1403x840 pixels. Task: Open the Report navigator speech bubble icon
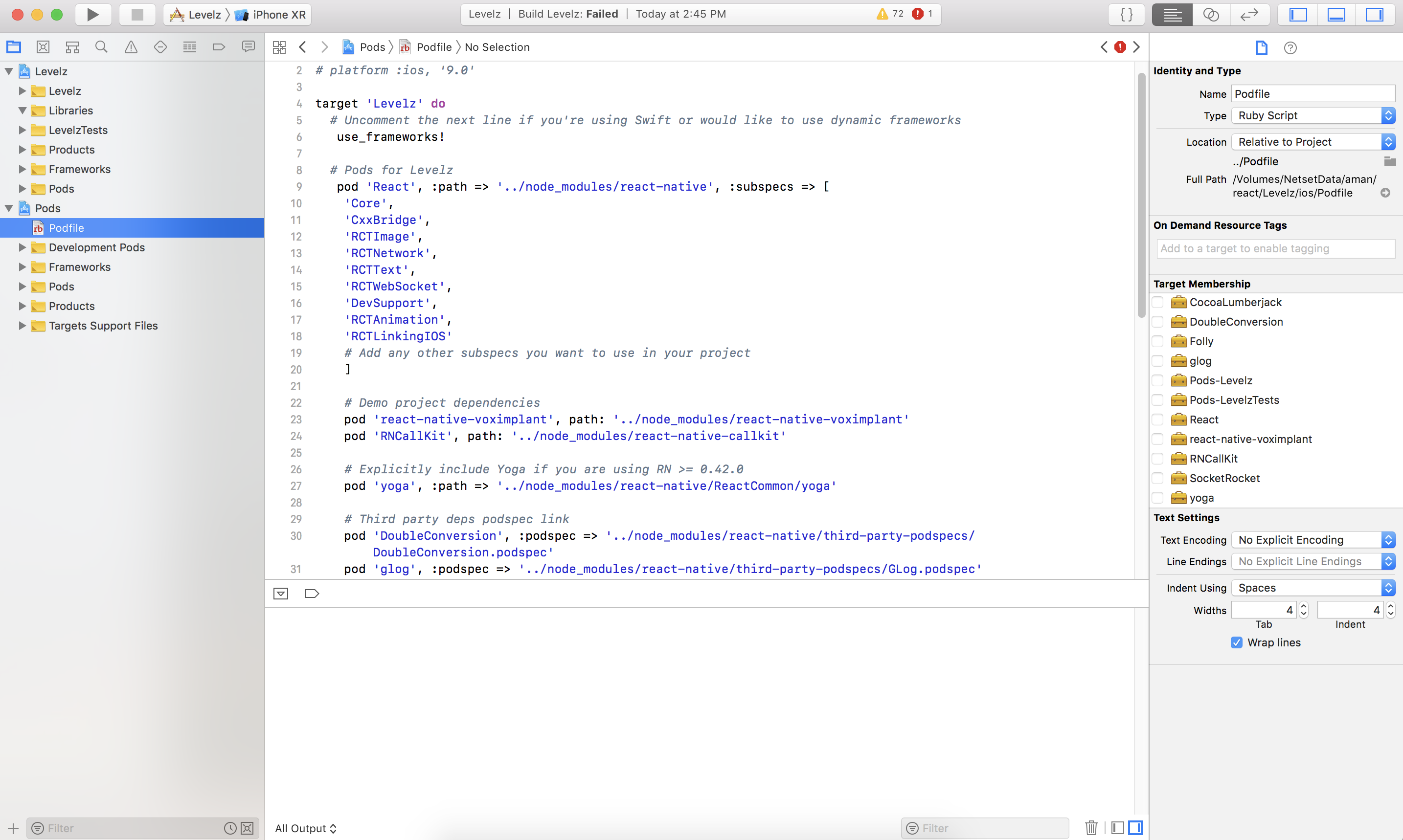coord(248,47)
